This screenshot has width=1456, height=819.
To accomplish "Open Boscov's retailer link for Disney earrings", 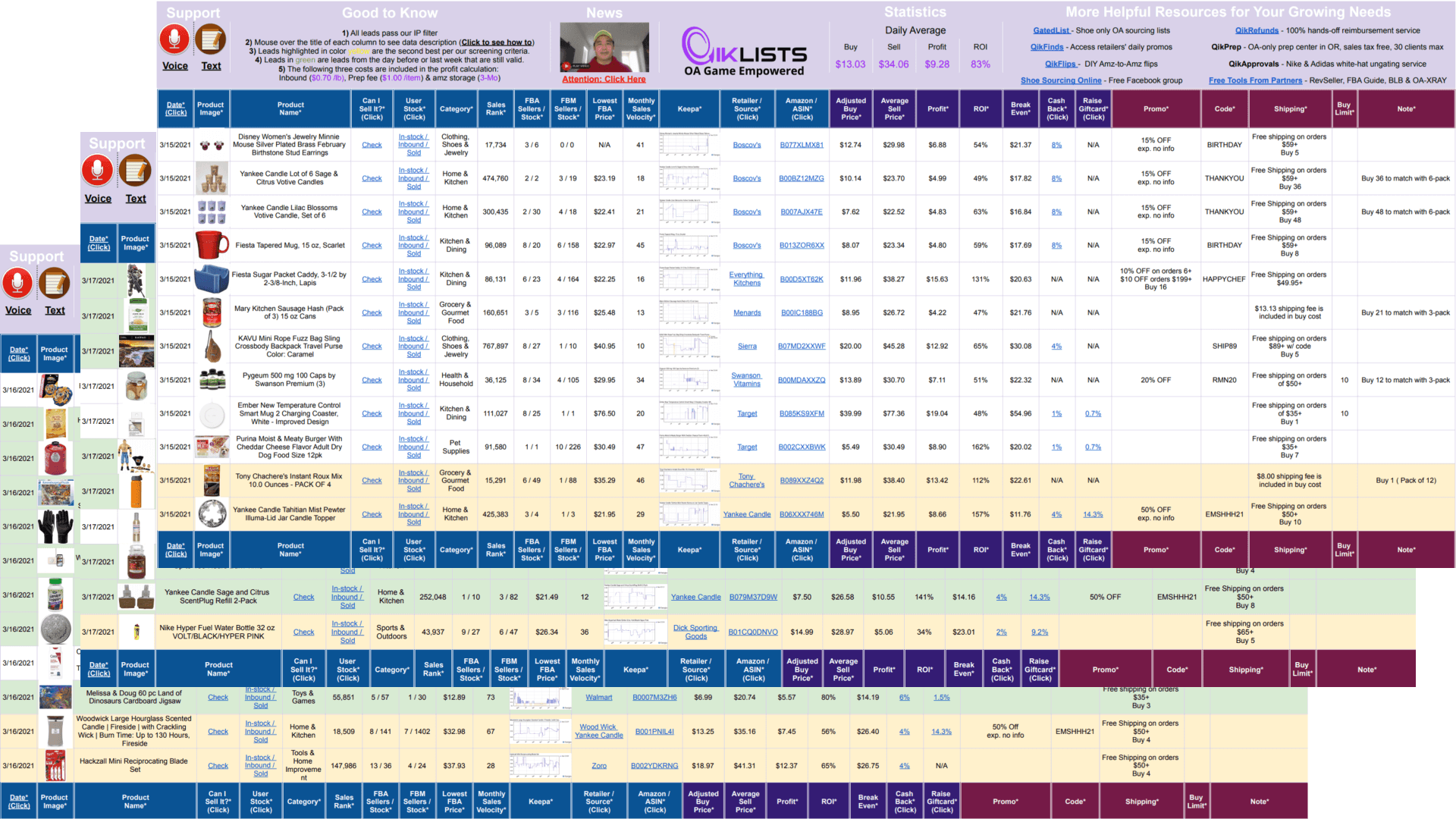I will click(747, 145).
